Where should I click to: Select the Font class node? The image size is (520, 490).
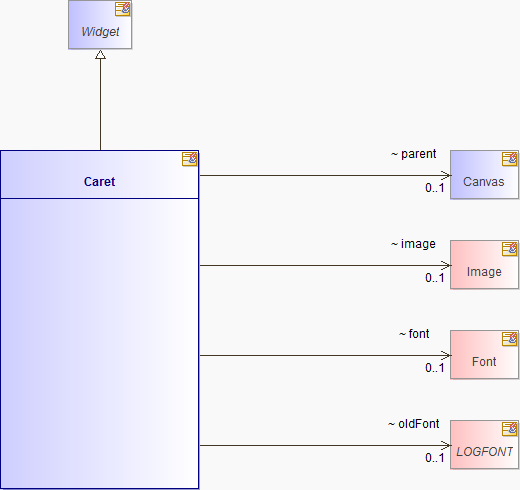(484, 355)
